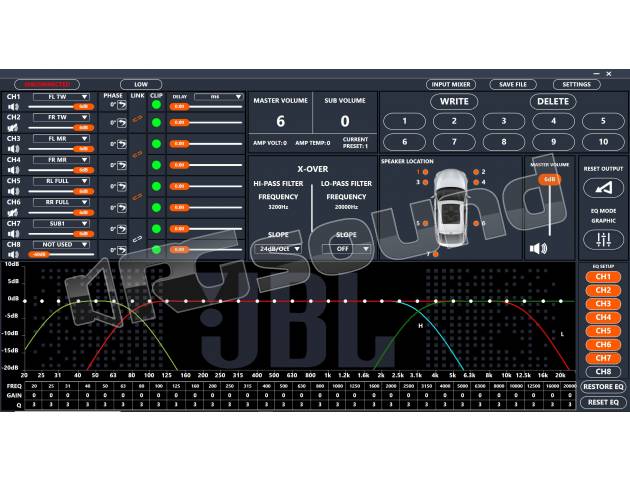The height and width of the screenshot is (480, 630).
Task: Open Settings
Action: 577,84
